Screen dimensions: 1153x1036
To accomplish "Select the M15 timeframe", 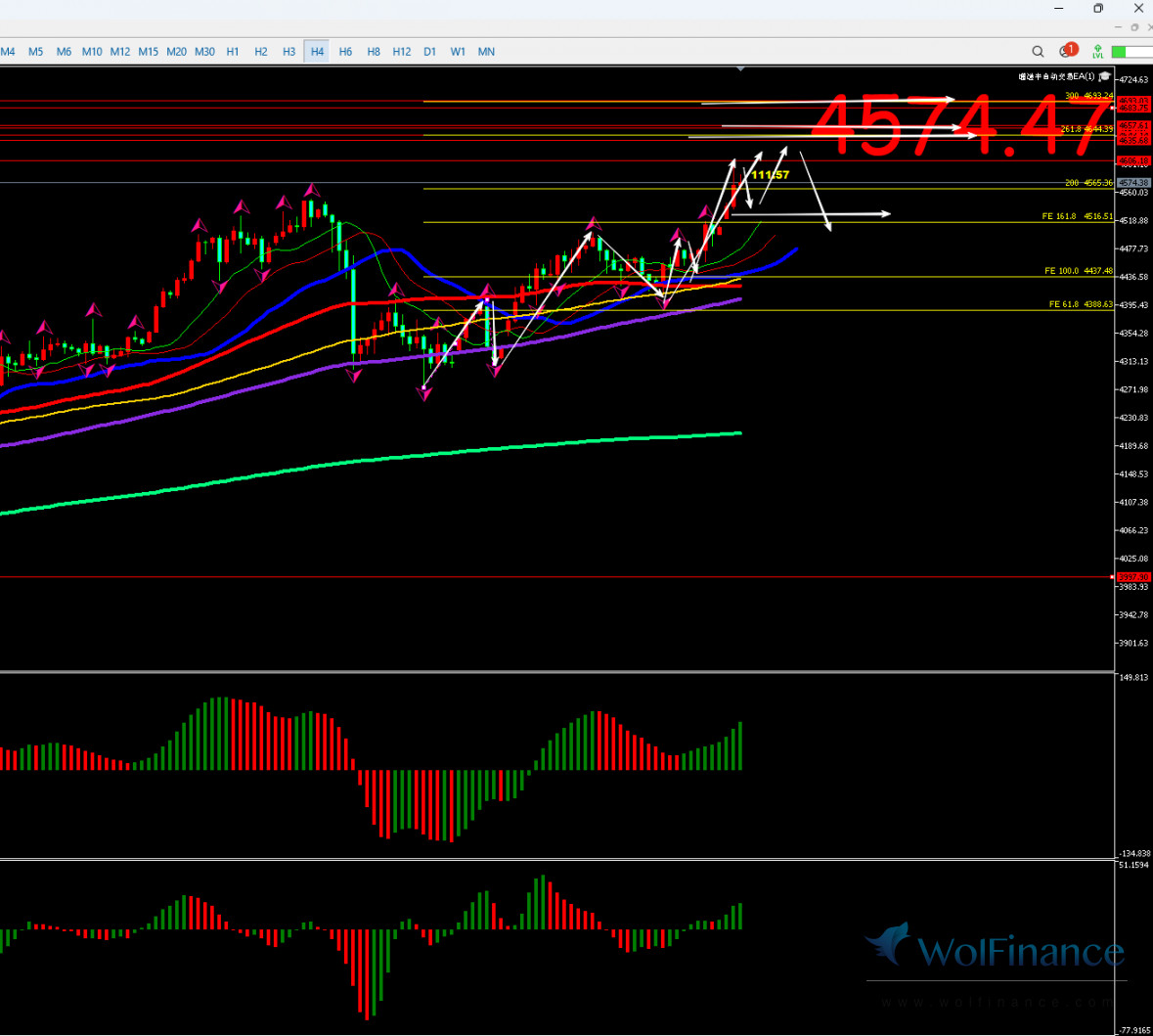I will click(148, 52).
